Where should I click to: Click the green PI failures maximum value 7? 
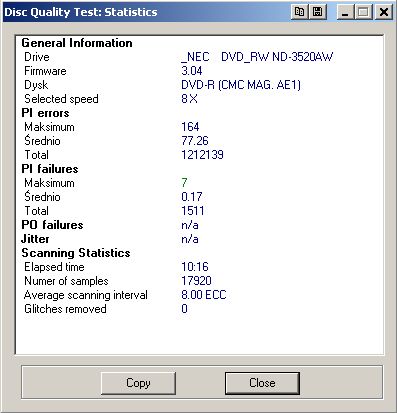184,183
